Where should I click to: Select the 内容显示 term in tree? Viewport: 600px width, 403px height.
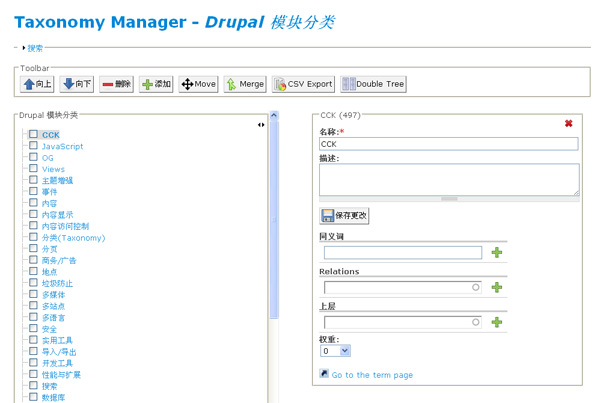(x=57, y=215)
